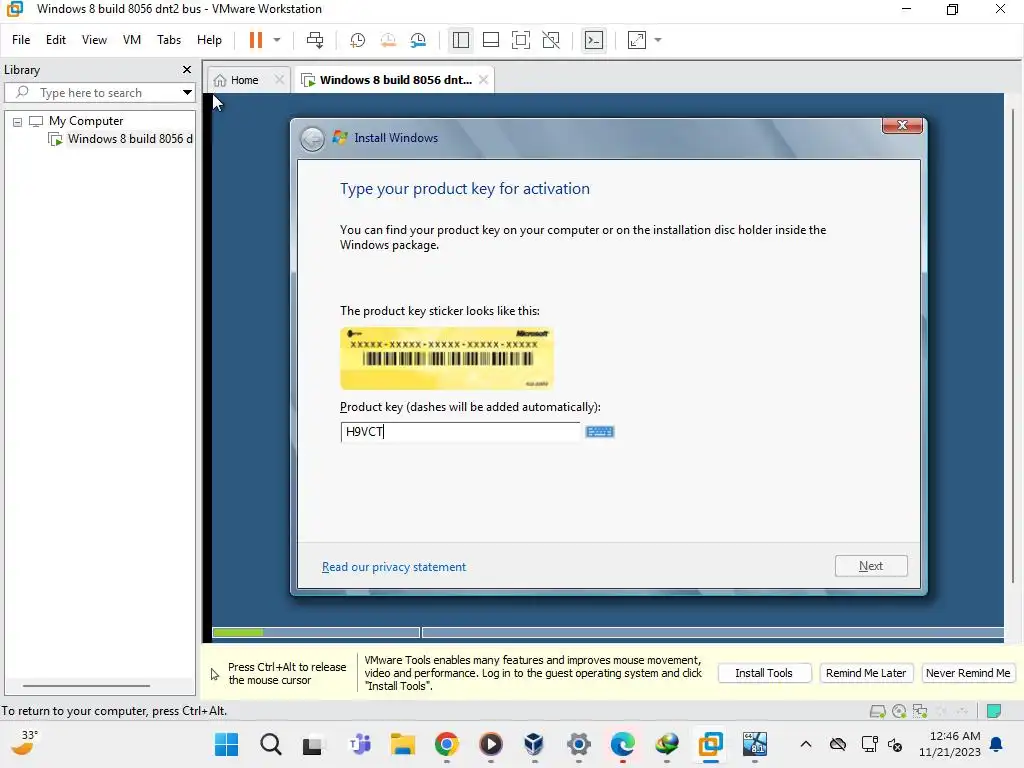Click Never Remind Me

click(x=968, y=673)
